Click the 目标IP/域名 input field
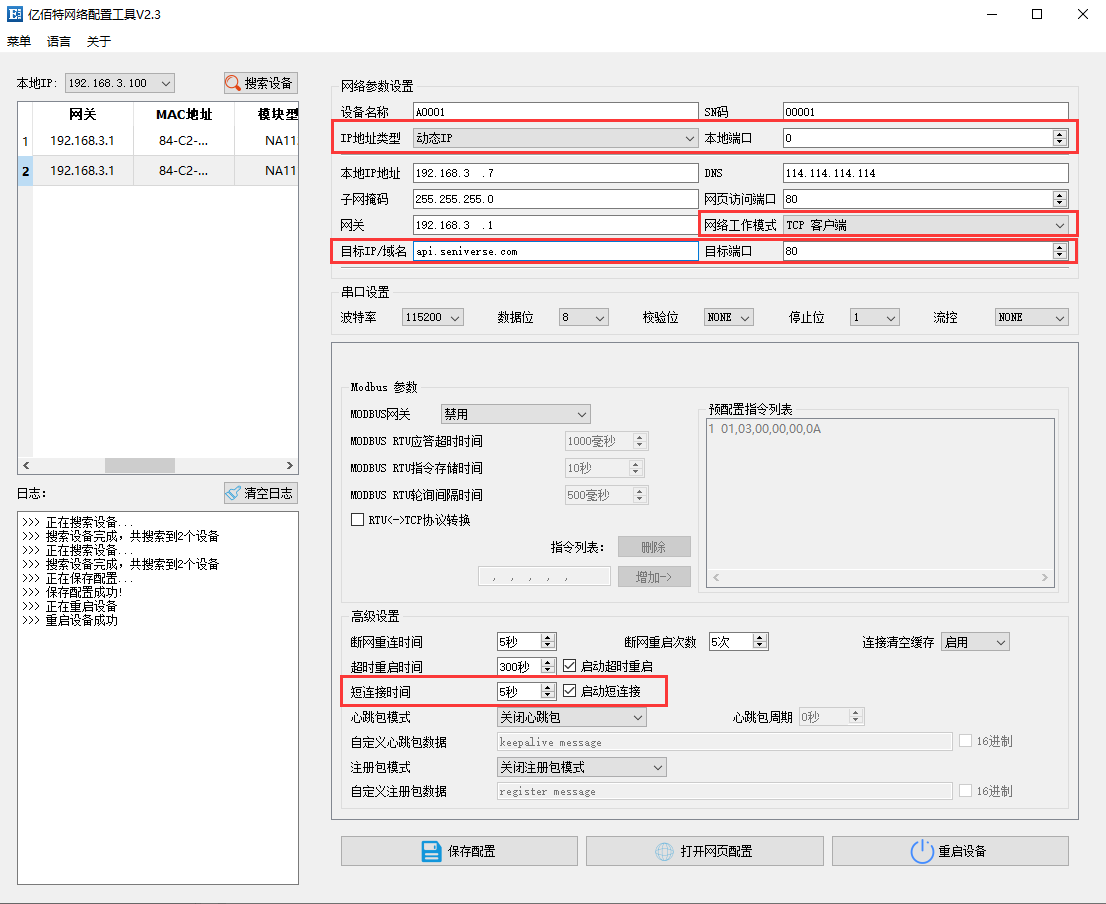The image size is (1106, 904). tap(555, 252)
